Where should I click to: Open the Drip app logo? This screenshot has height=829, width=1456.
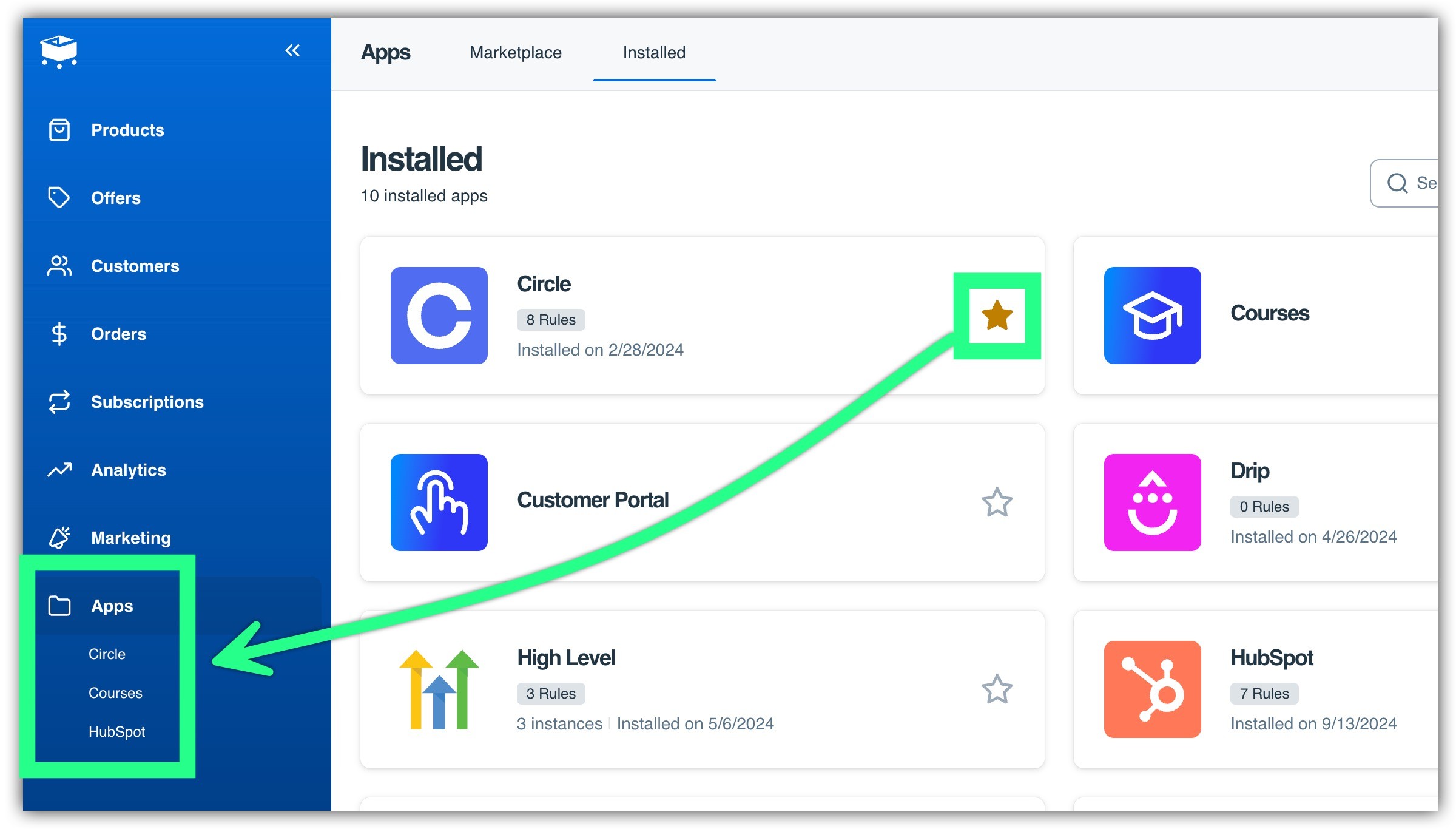coord(1152,502)
